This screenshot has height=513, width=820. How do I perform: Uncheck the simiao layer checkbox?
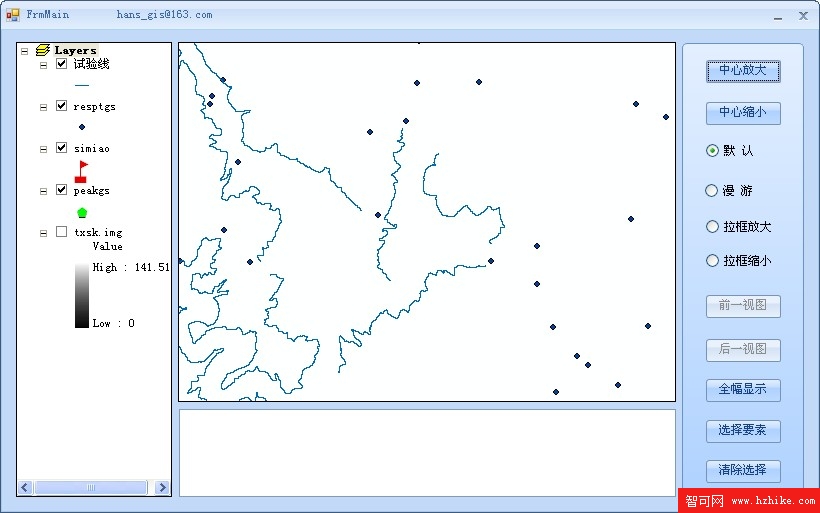pyautogui.click(x=61, y=147)
